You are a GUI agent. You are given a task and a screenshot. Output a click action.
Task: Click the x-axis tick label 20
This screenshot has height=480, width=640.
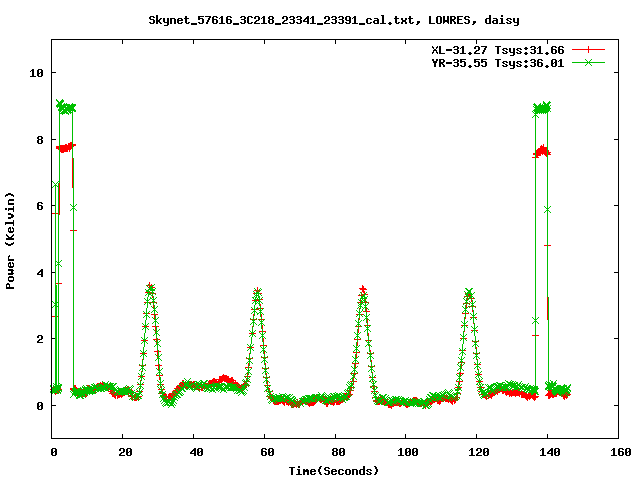(x=125, y=452)
